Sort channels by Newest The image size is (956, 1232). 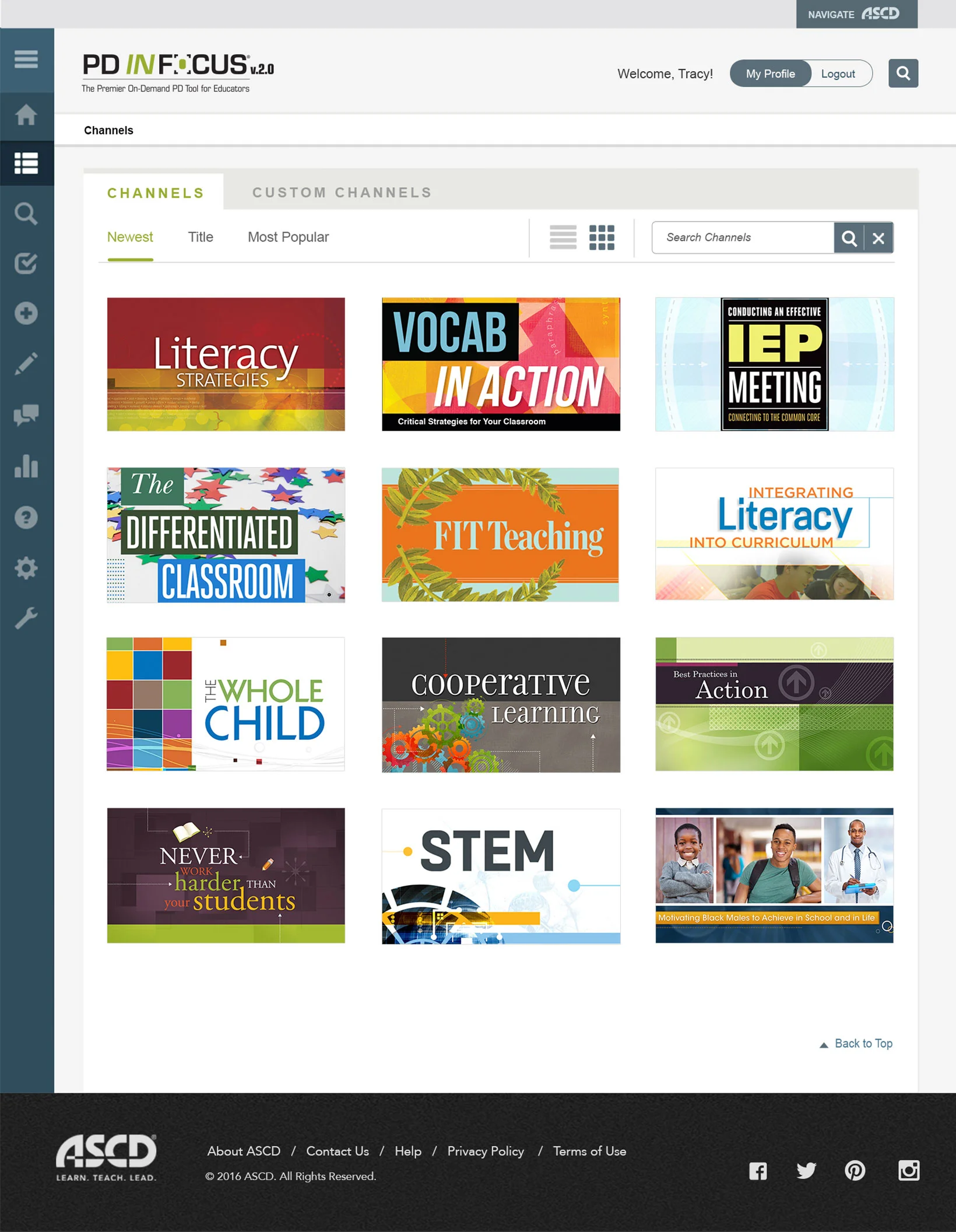[130, 237]
